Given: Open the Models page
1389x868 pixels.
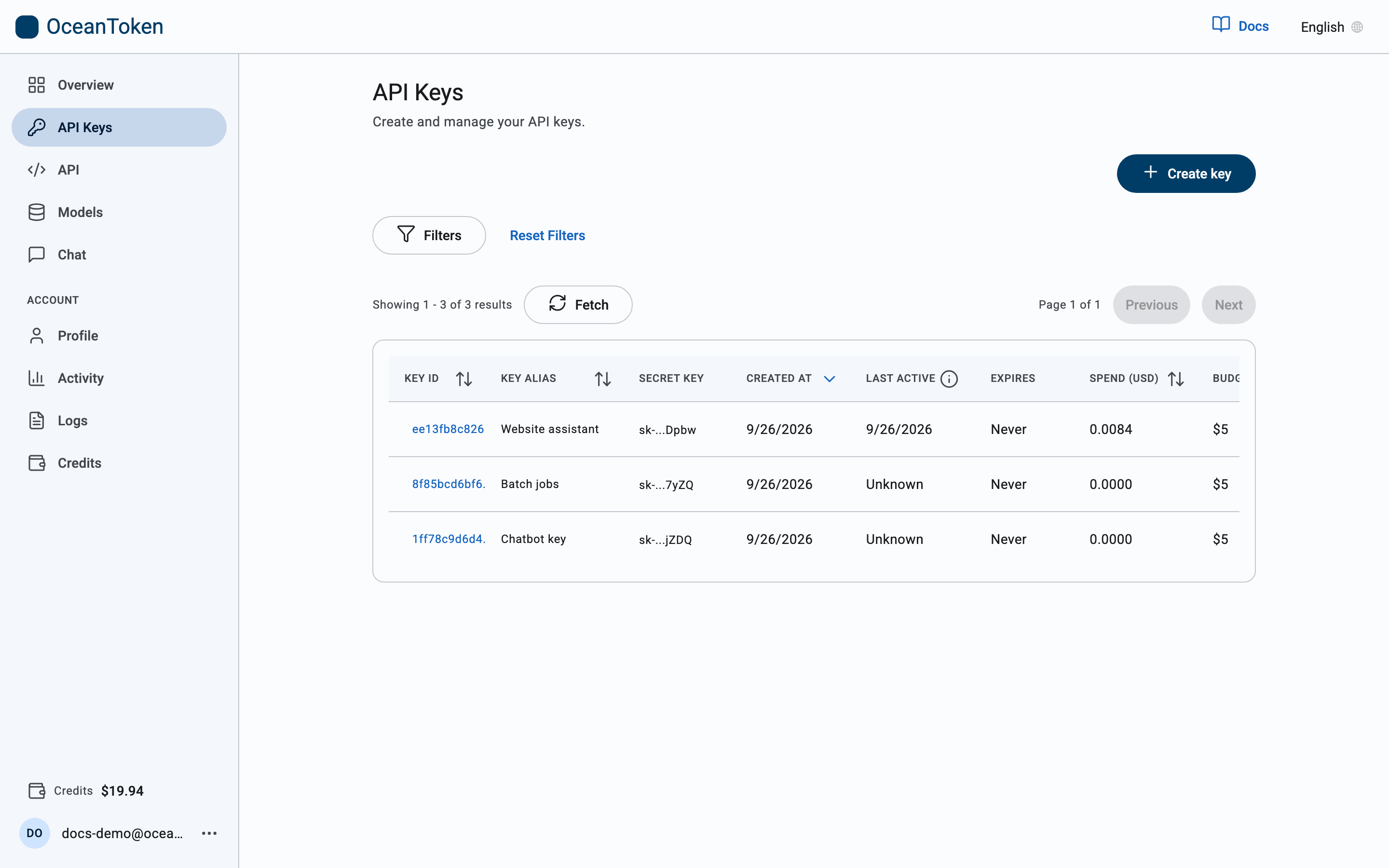Looking at the screenshot, I should click(x=119, y=212).
